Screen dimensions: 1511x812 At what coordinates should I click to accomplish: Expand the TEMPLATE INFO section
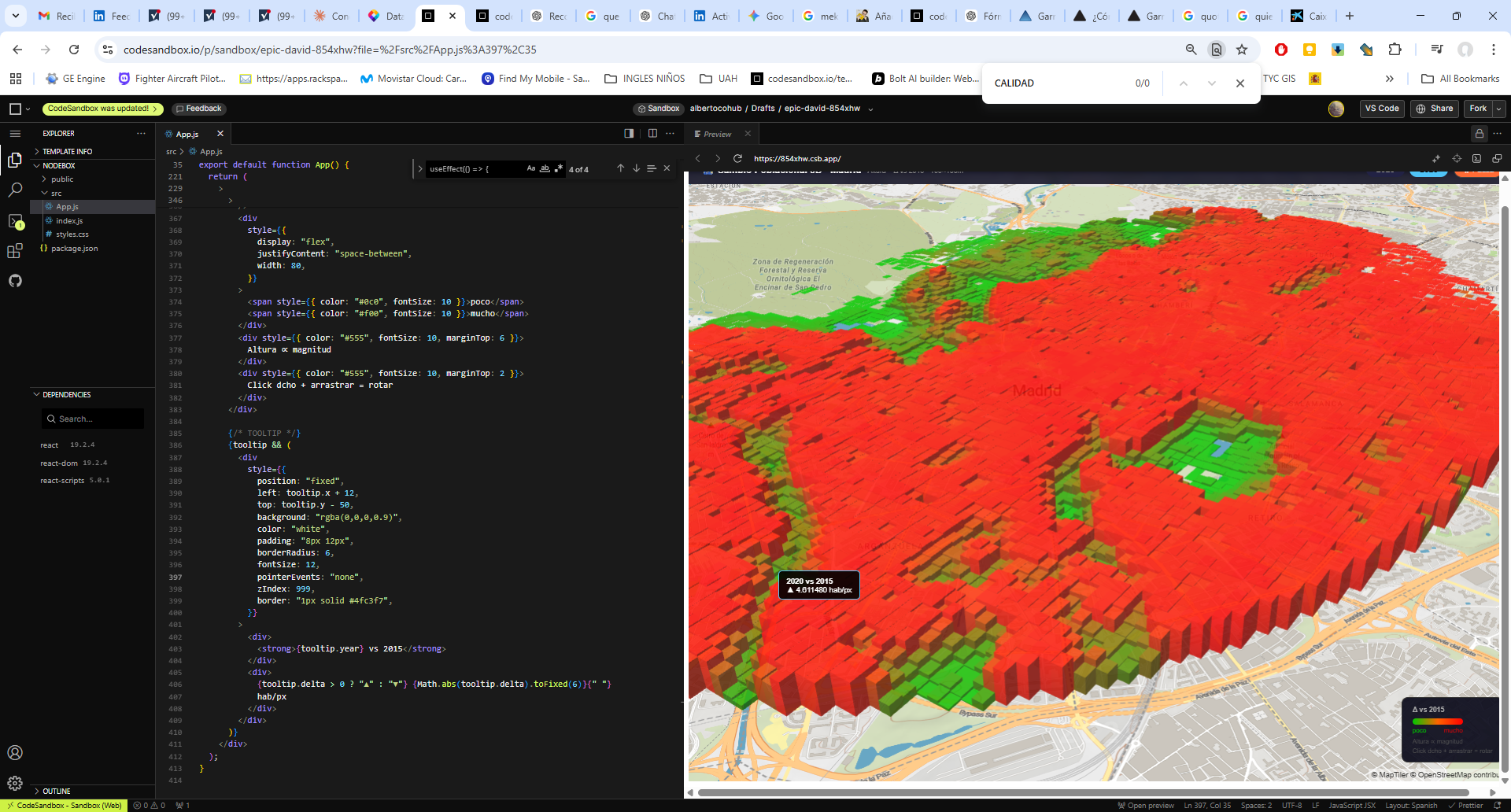[67, 151]
